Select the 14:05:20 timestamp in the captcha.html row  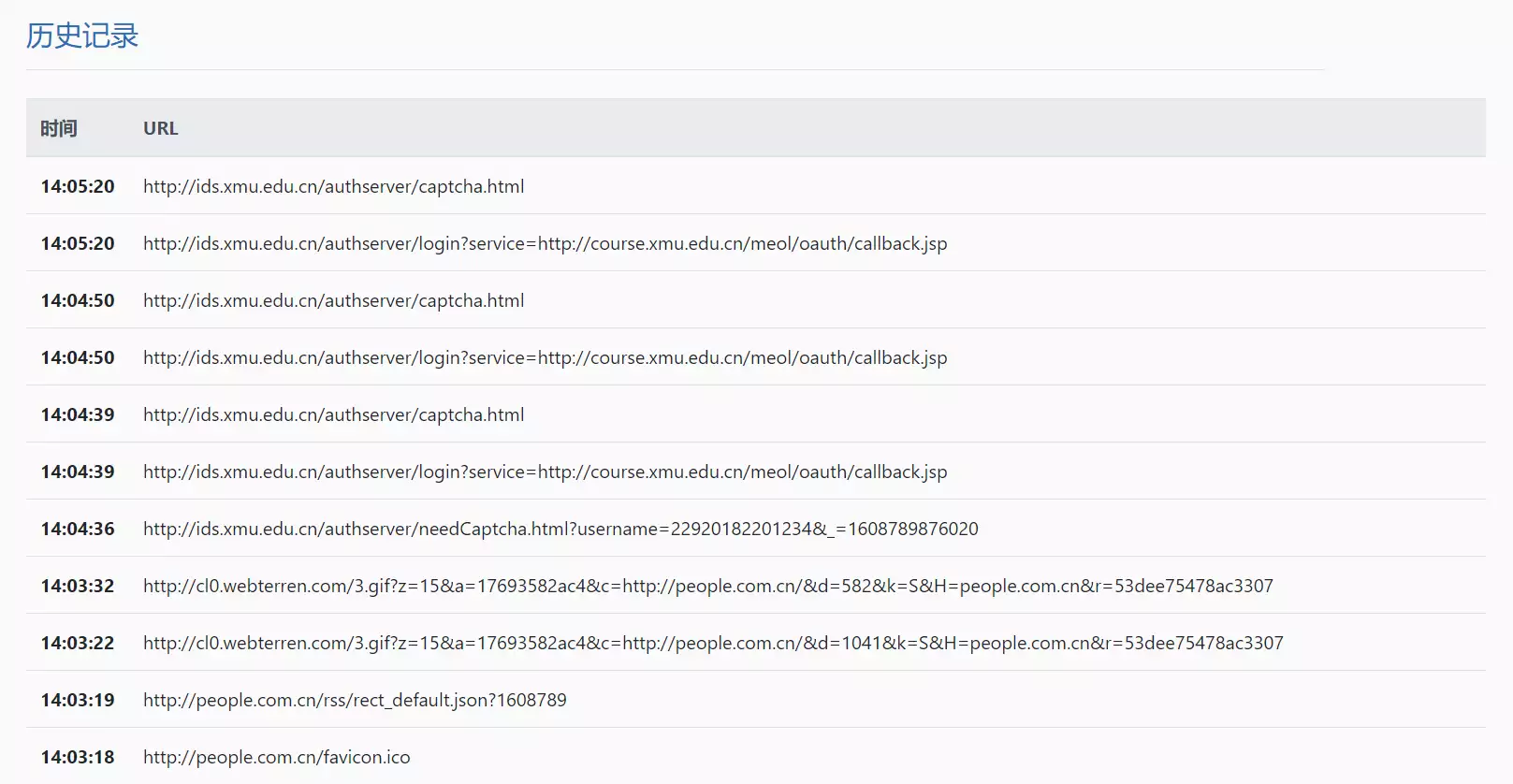coord(78,186)
